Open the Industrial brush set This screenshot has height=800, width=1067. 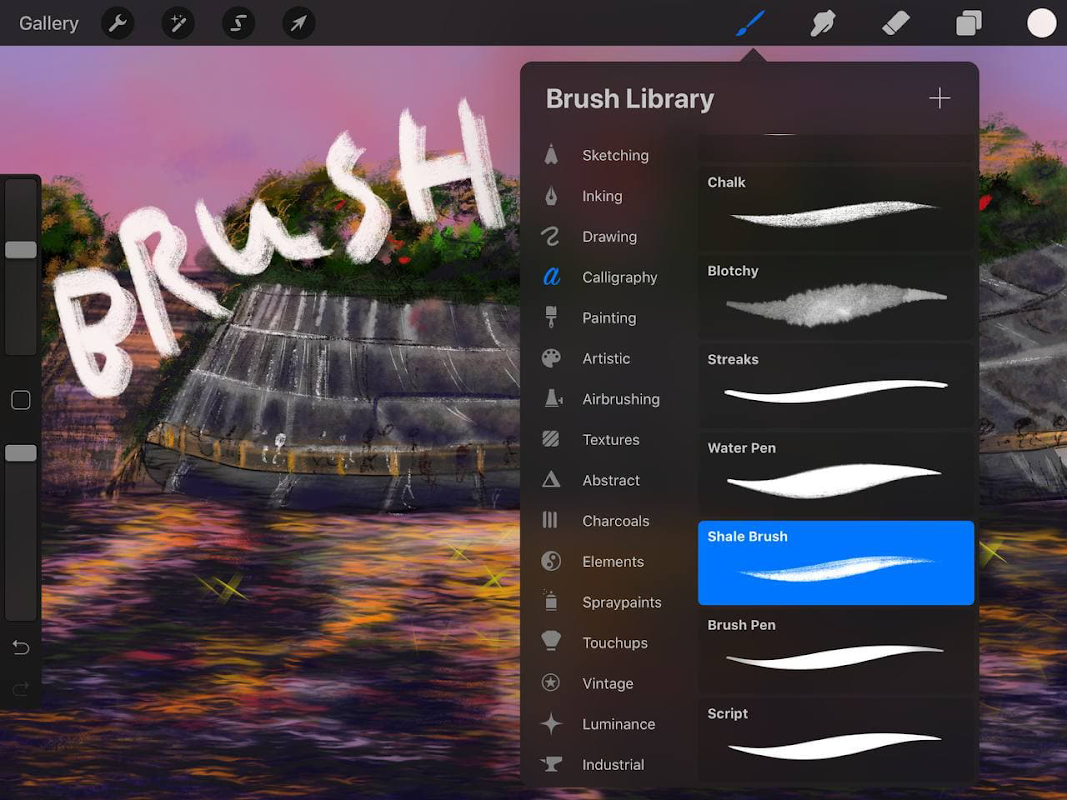[x=613, y=765]
